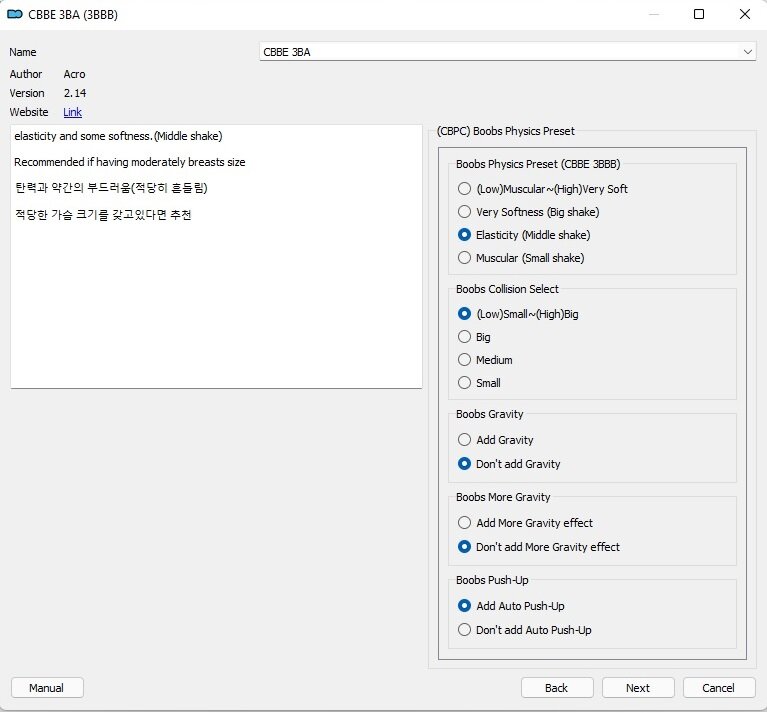Click the Manual button
Screen dimensions: 767x713
[47, 688]
